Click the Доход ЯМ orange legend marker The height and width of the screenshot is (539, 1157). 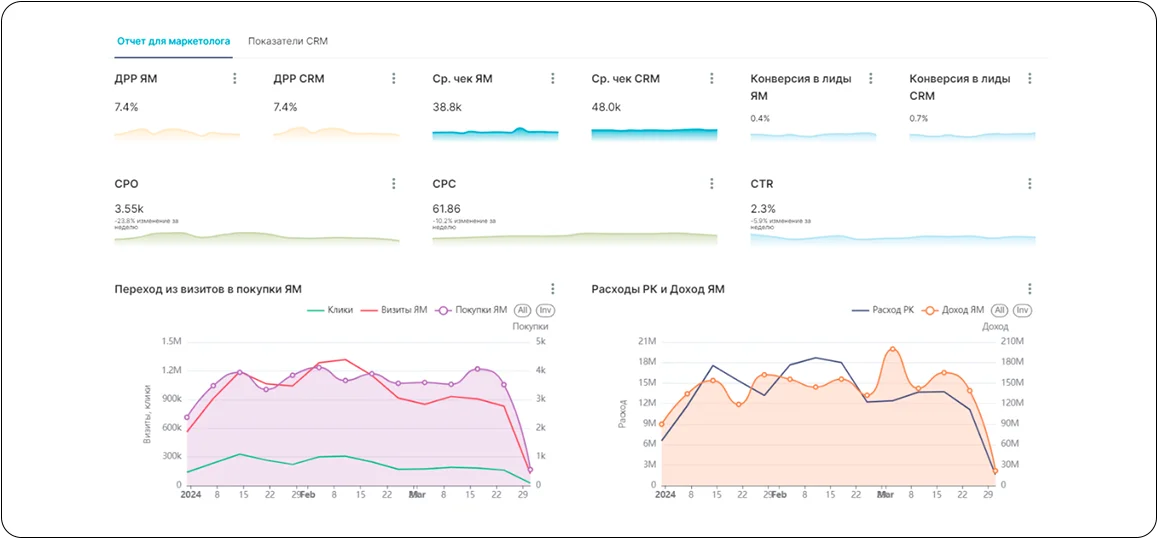(x=931, y=310)
